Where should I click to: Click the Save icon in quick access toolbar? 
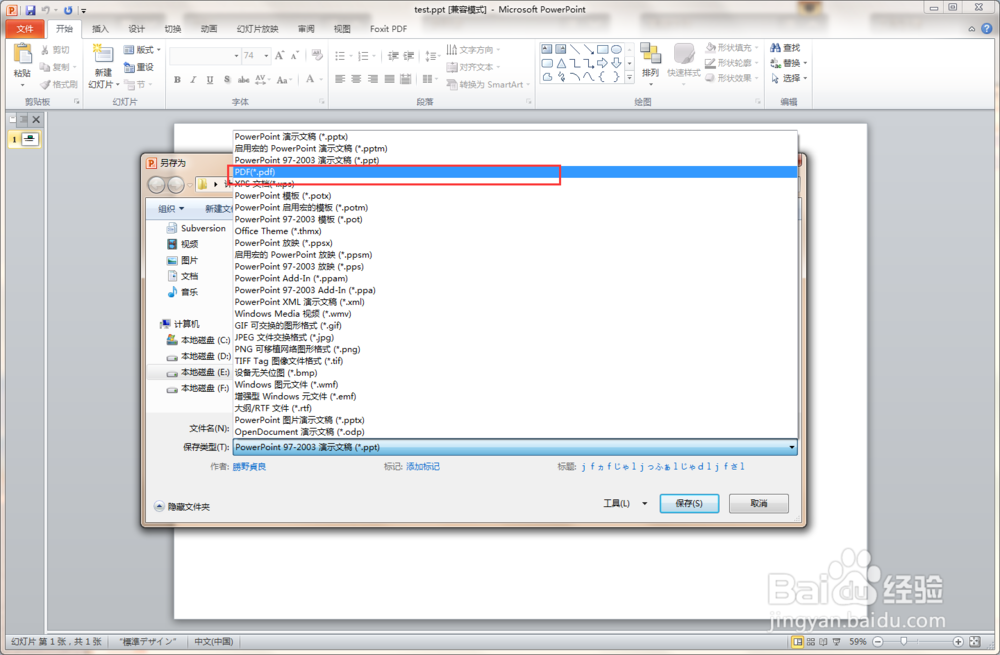point(30,10)
